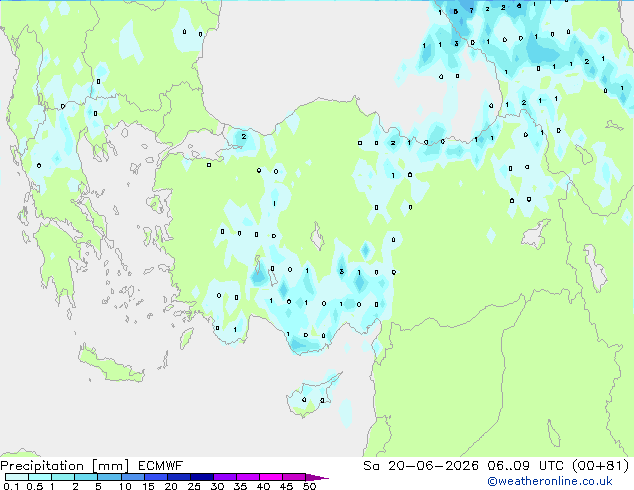Viewport: 634px width, 490px height.
Task: Click the legend value '20'
Action: pyautogui.click(x=171, y=486)
